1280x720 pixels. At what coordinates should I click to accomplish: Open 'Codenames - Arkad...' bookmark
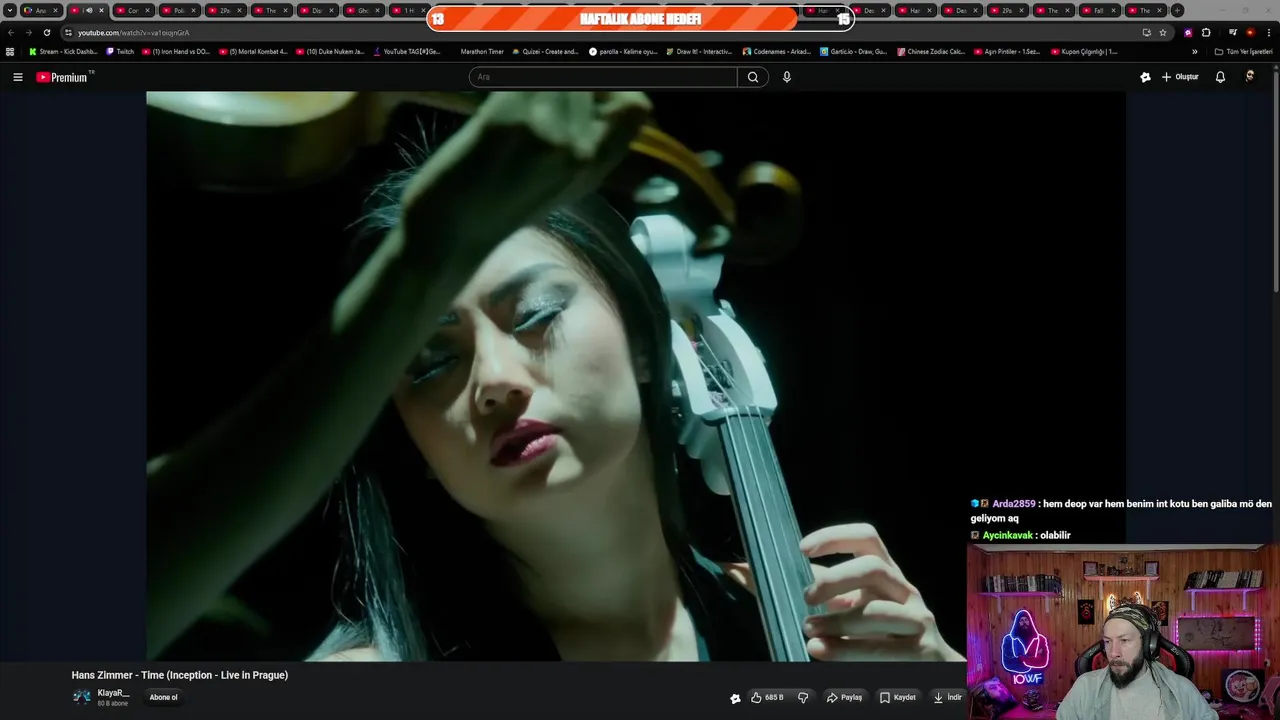[x=777, y=52]
